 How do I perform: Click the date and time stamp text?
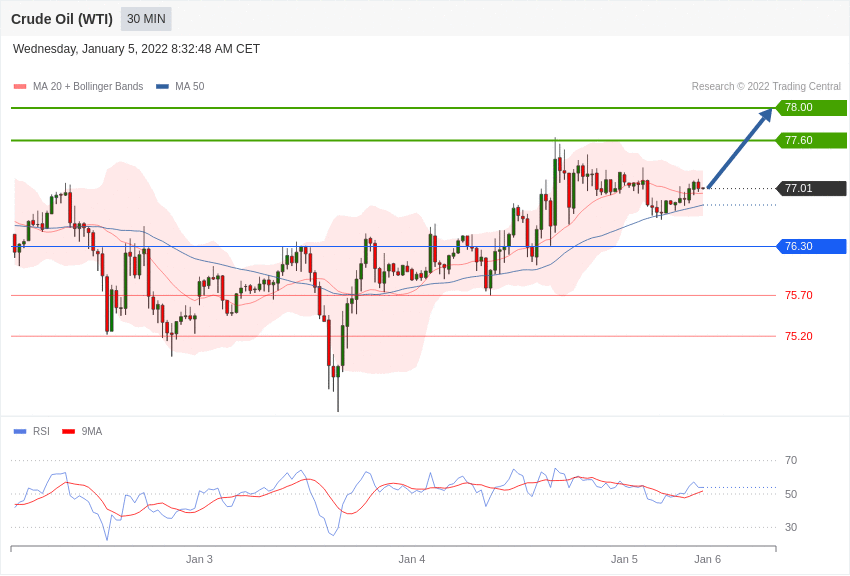click(136, 49)
